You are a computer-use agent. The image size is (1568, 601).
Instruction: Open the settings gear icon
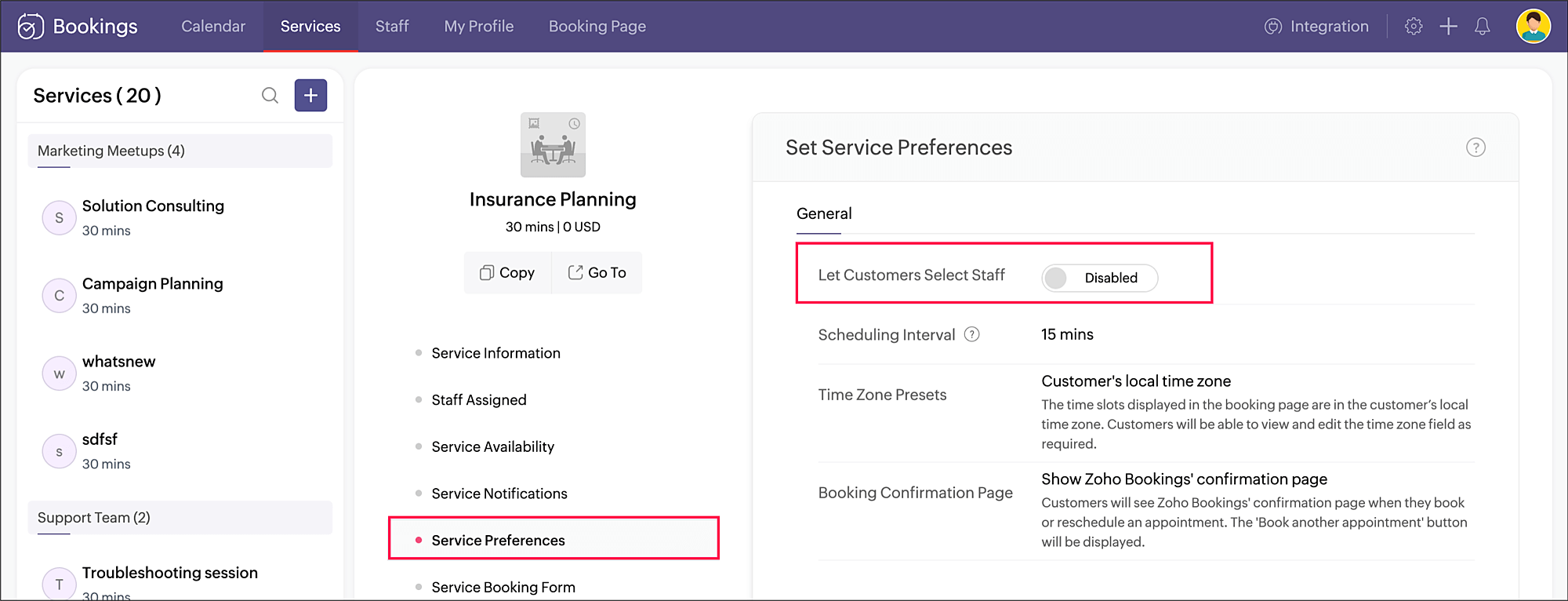tap(1414, 27)
